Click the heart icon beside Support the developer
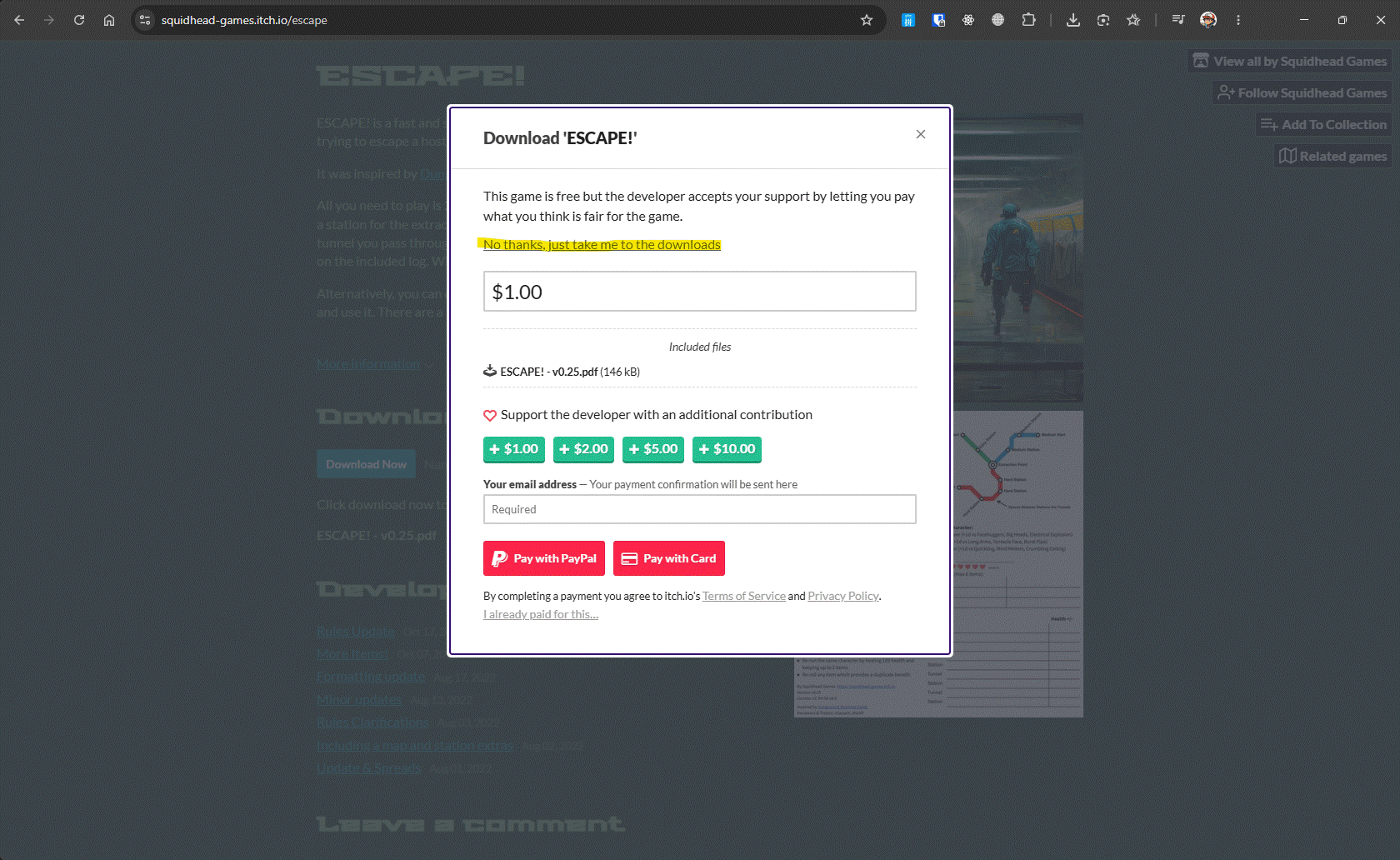The height and width of the screenshot is (860, 1400). (490, 415)
